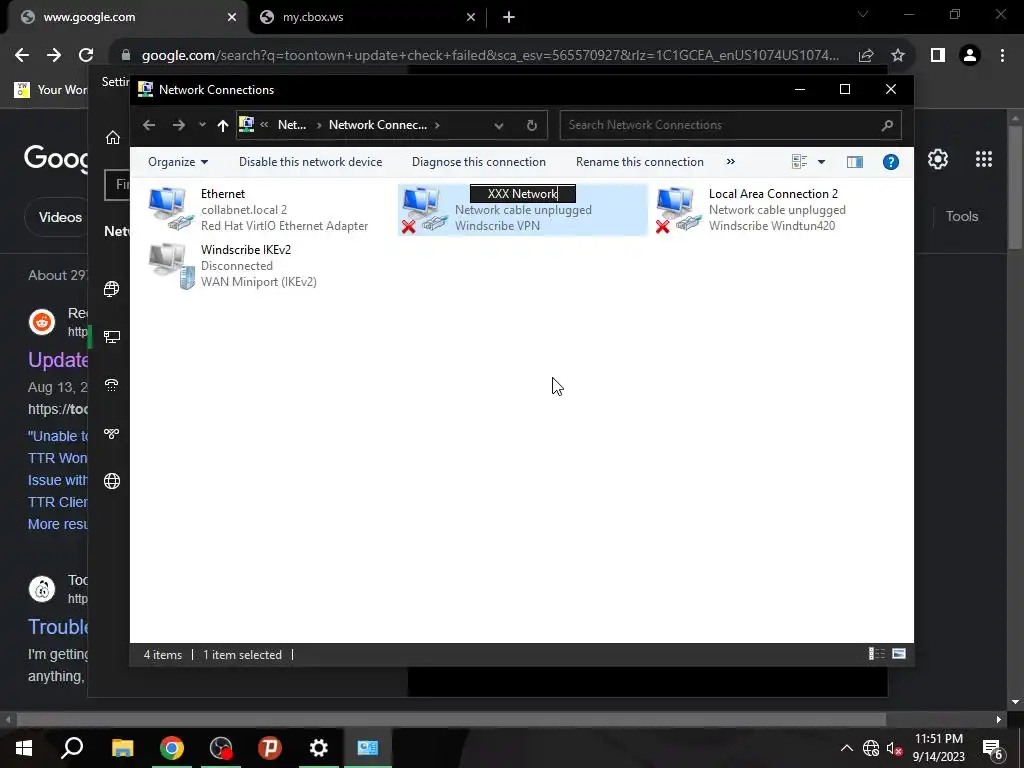Open the Google apps grid
This screenshot has height=768, width=1024.
[984, 159]
